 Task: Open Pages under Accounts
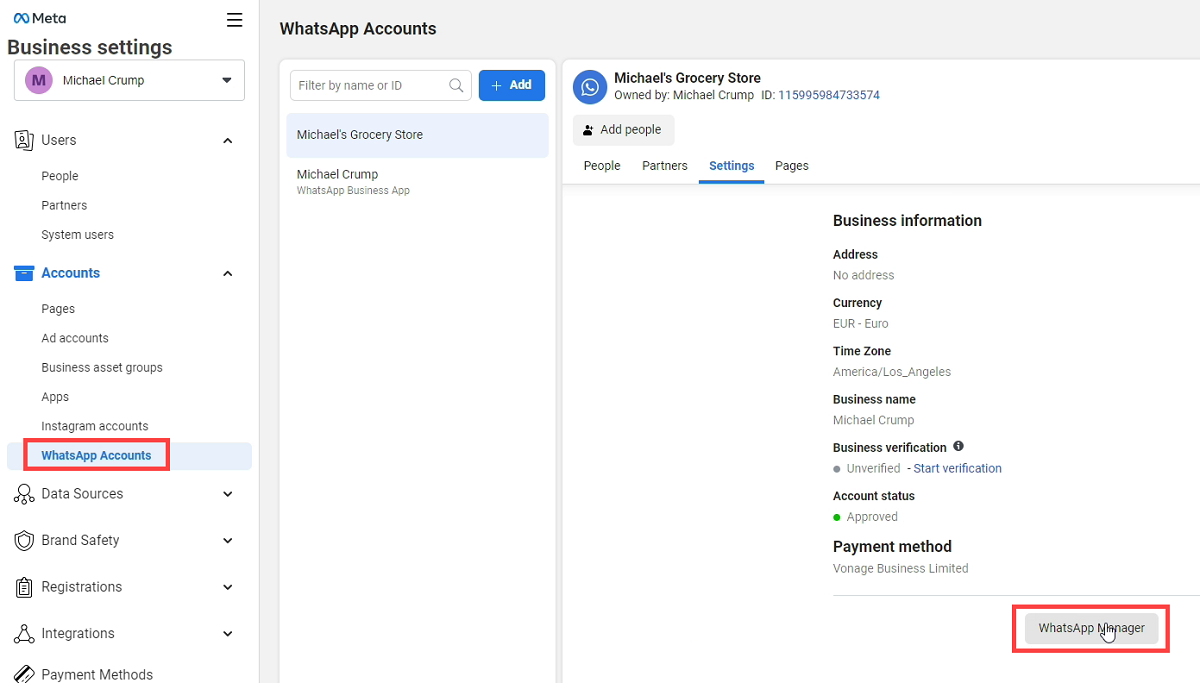(x=58, y=309)
